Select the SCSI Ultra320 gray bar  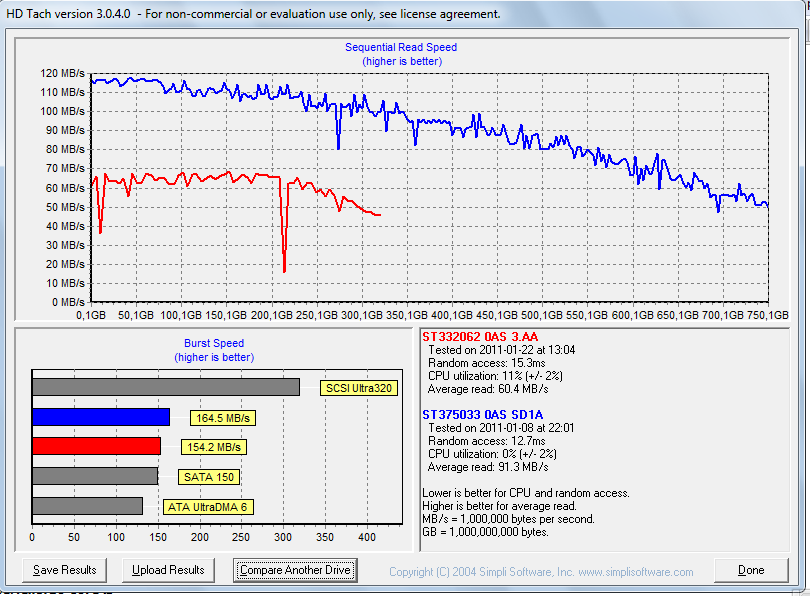[165, 387]
